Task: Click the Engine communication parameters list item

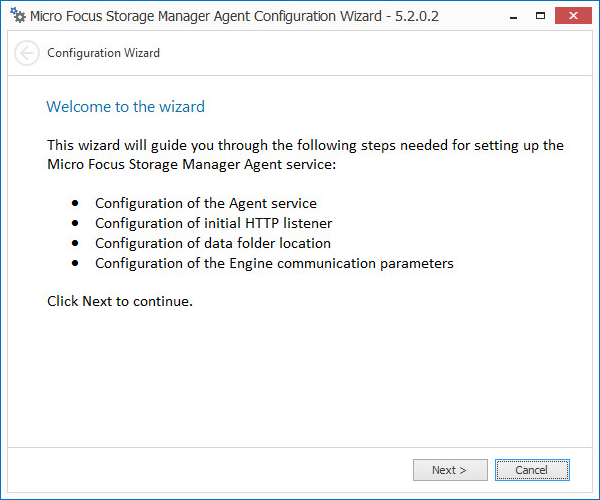Action: (x=274, y=263)
